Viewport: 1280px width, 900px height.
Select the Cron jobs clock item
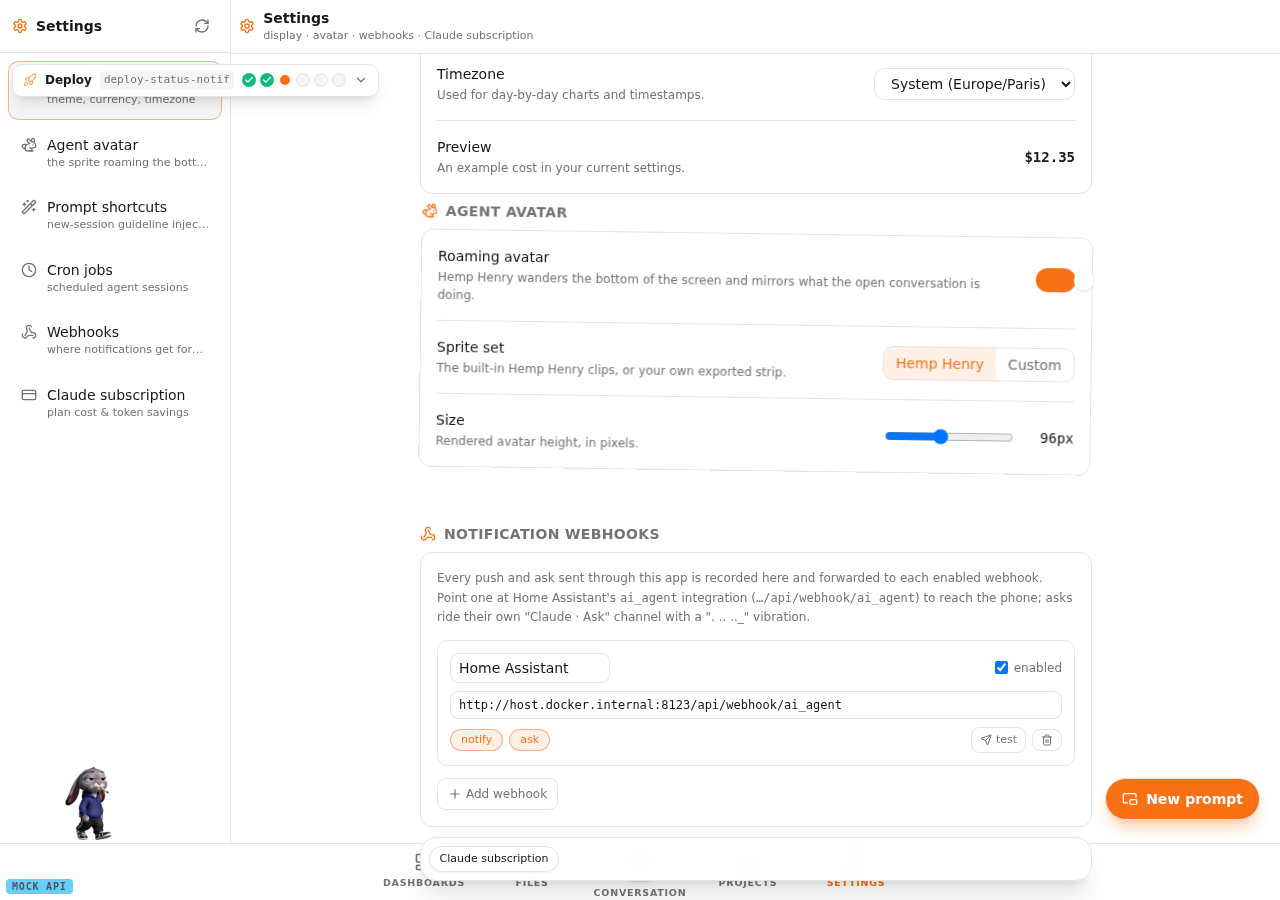115,277
